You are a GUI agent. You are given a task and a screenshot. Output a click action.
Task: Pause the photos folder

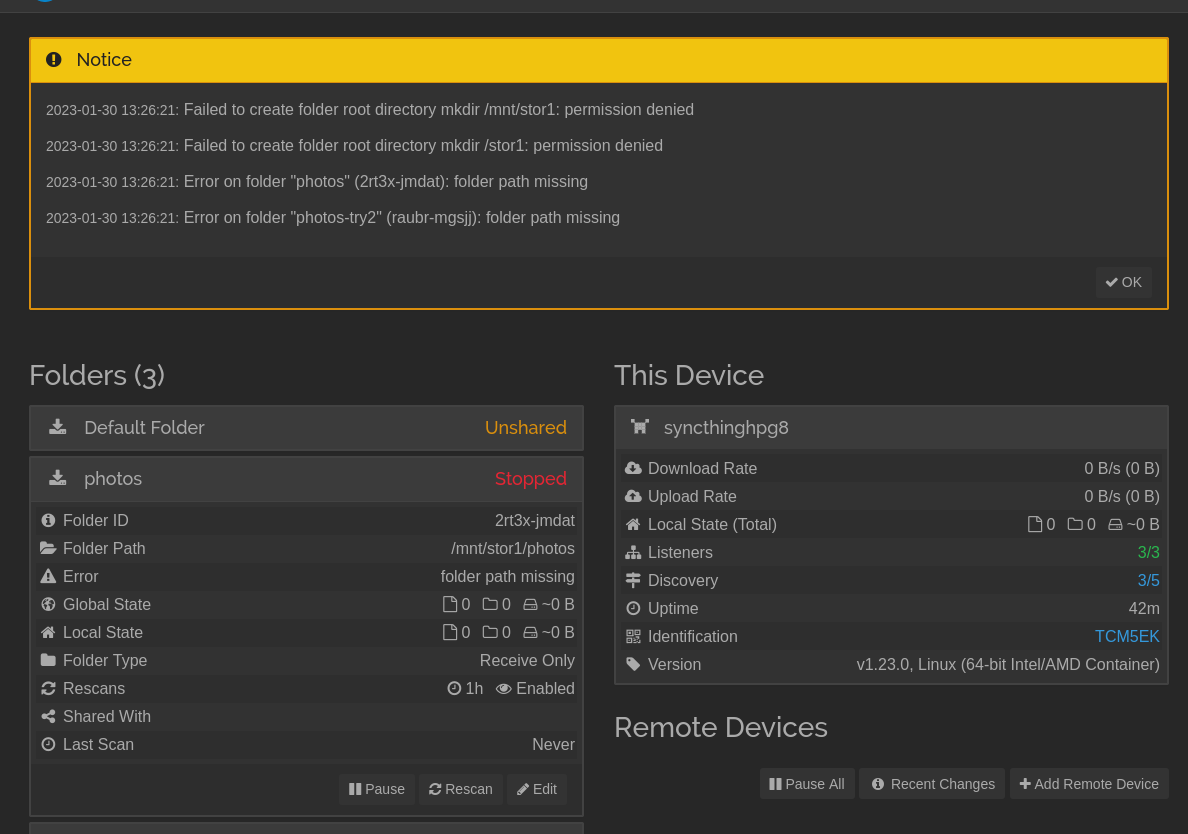(x=376, y=789)
